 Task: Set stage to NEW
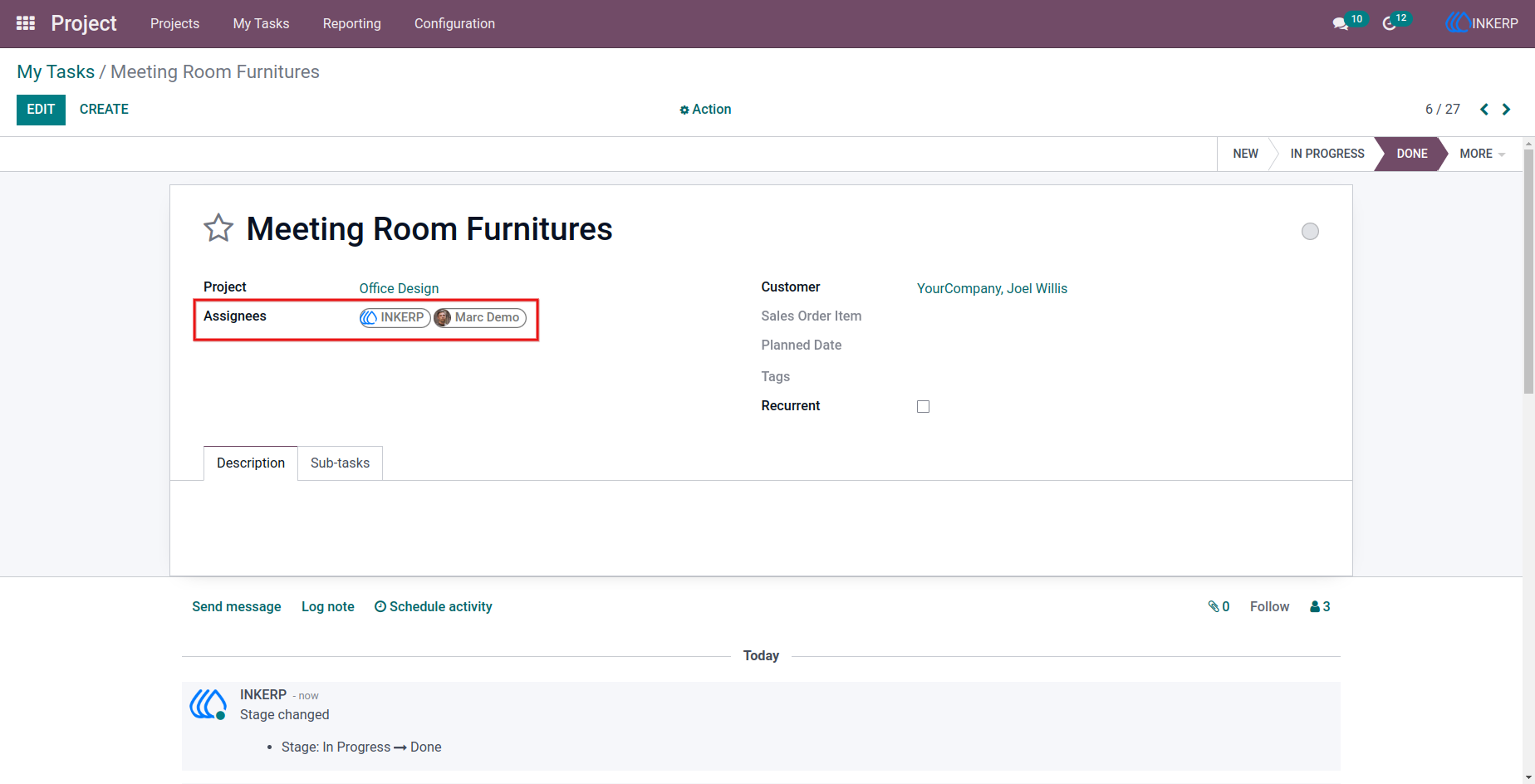[x=1245, y=154]
